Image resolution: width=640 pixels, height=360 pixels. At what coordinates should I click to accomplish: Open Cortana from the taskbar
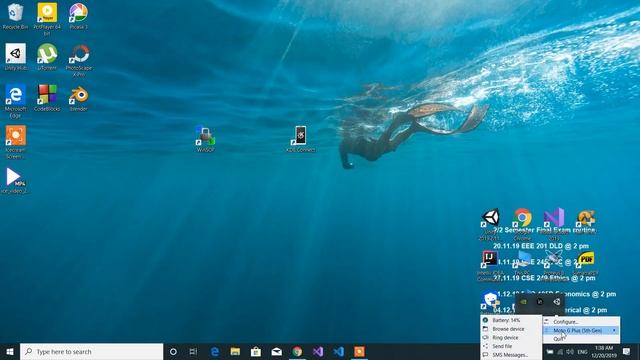point(173,351)
